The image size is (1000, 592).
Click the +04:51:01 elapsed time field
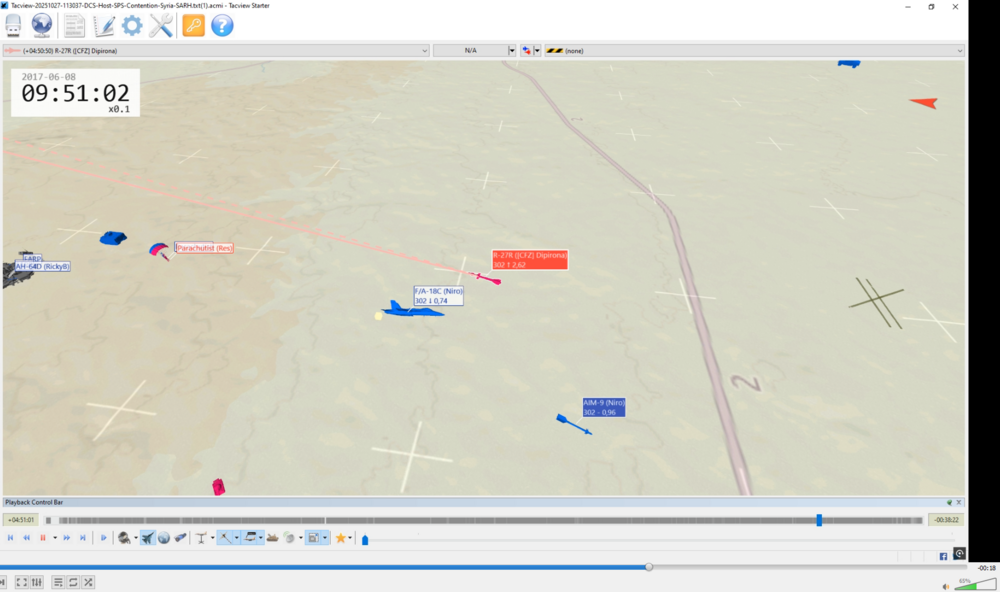pos(20,520)
